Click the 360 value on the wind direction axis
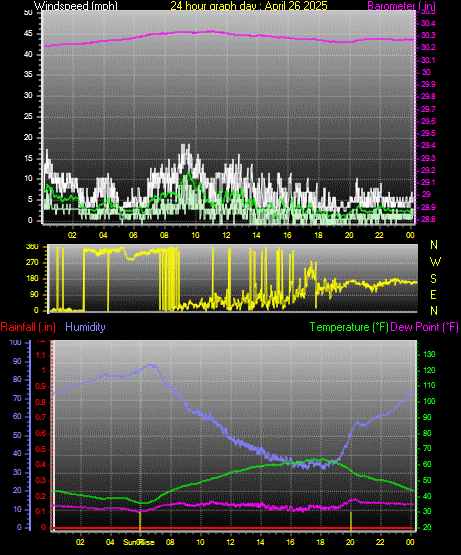461x555 pixels. 32,247
